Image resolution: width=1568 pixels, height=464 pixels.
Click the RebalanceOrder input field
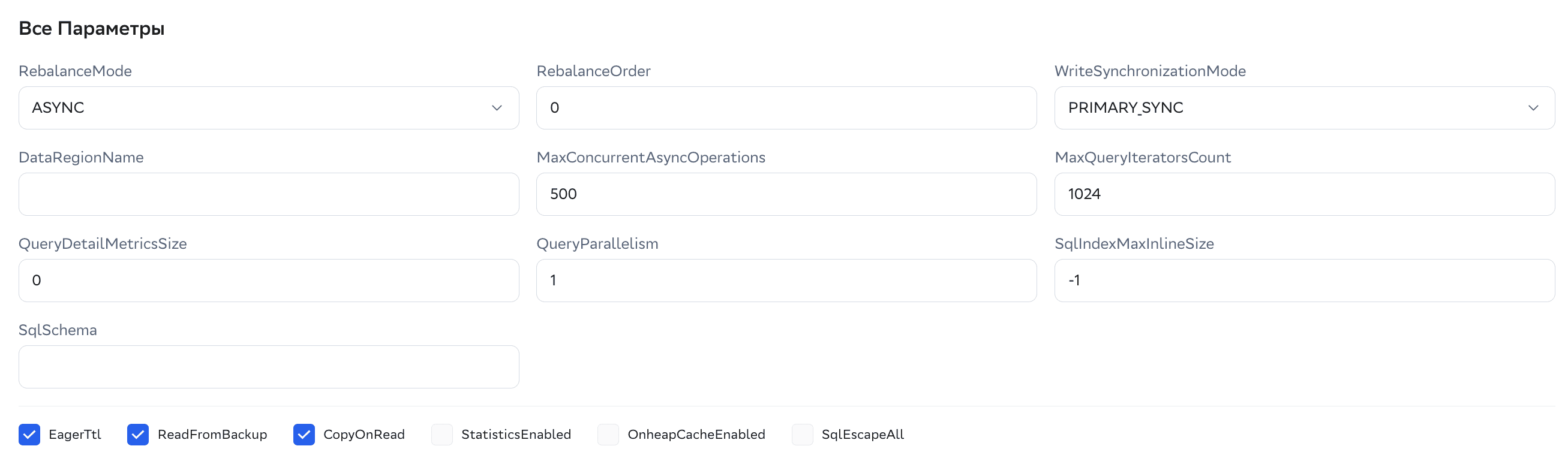[x=786, y=108]
